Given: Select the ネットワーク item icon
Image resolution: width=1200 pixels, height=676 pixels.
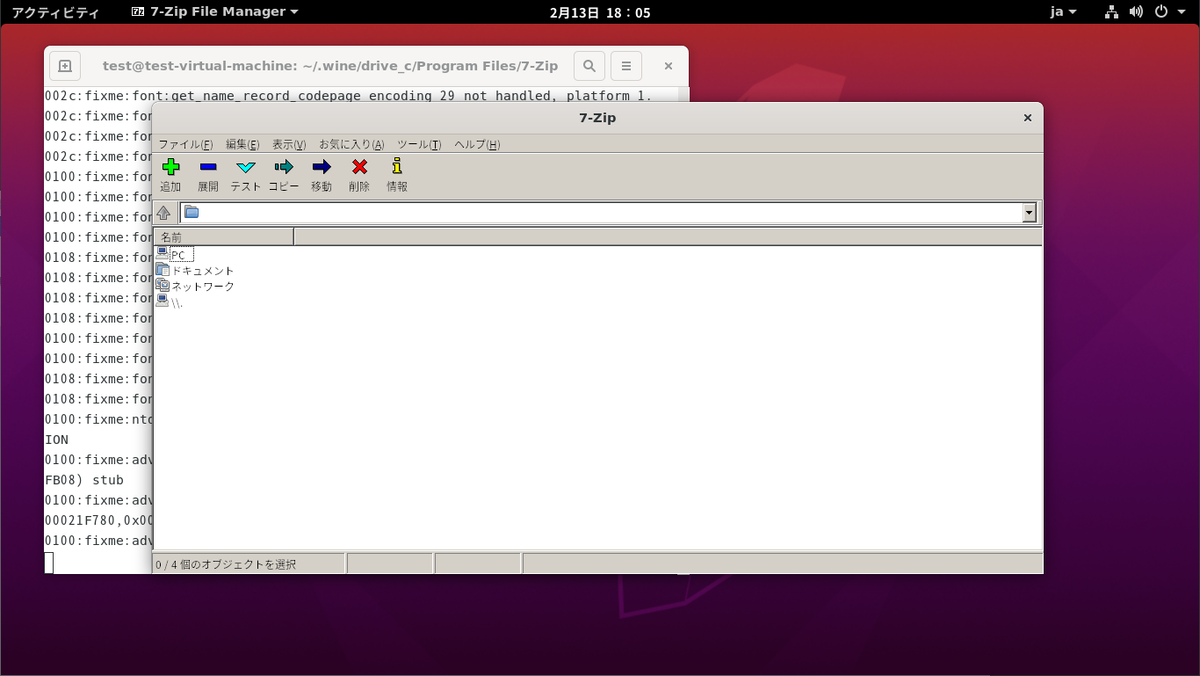Looking at the screenshot, I should [162, 286].
